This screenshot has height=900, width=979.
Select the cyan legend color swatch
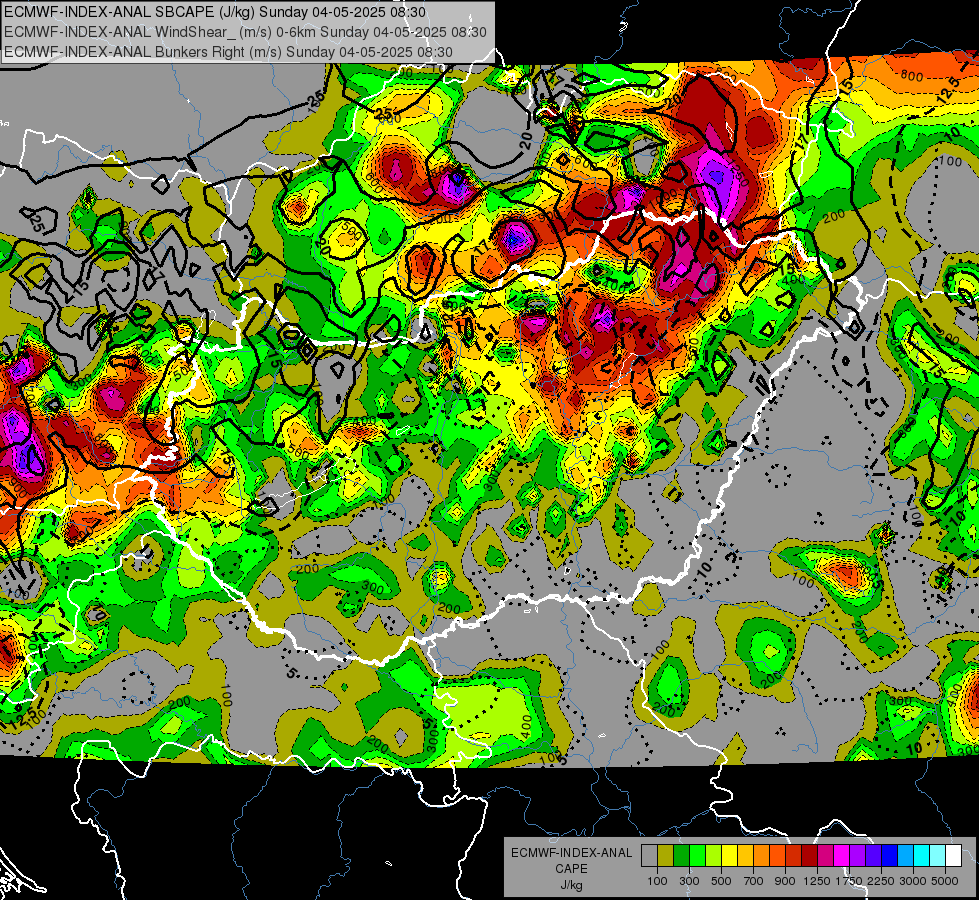(x=922, y=855)
